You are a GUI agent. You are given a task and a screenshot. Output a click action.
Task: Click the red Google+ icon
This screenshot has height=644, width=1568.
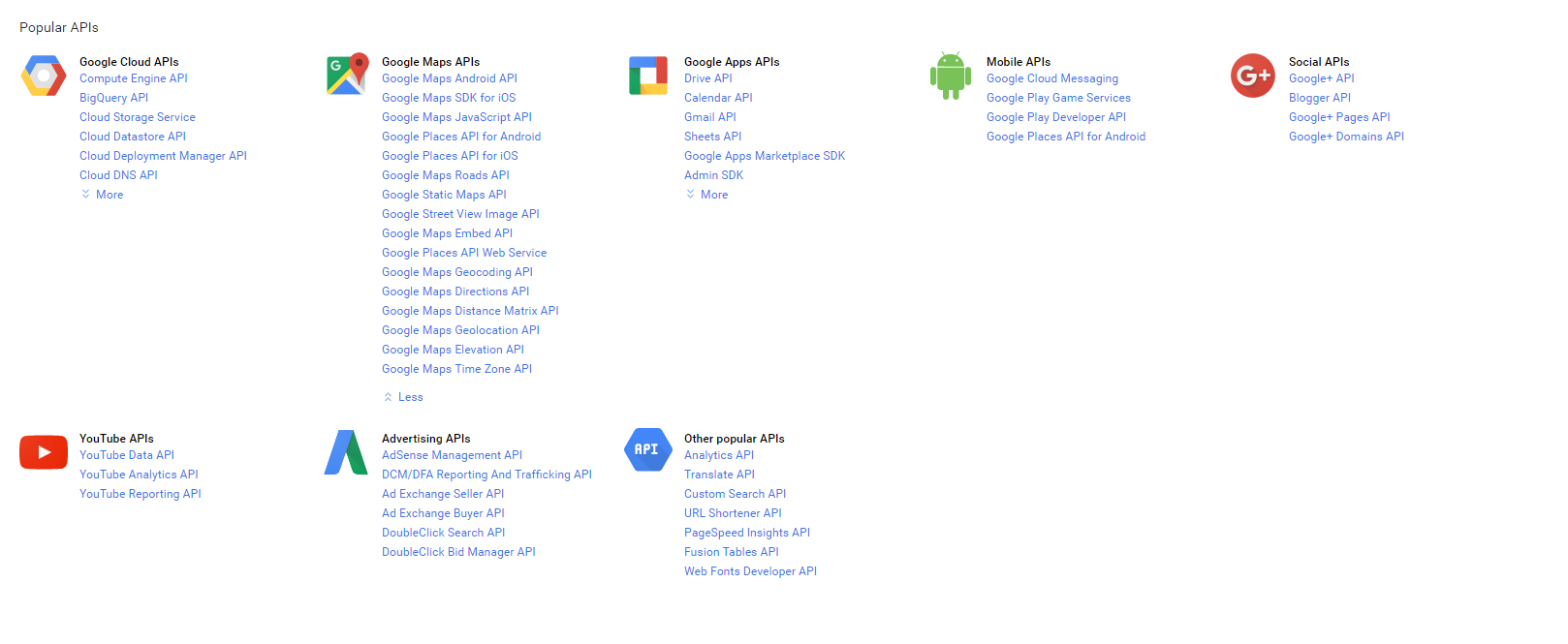point(1253,76)
